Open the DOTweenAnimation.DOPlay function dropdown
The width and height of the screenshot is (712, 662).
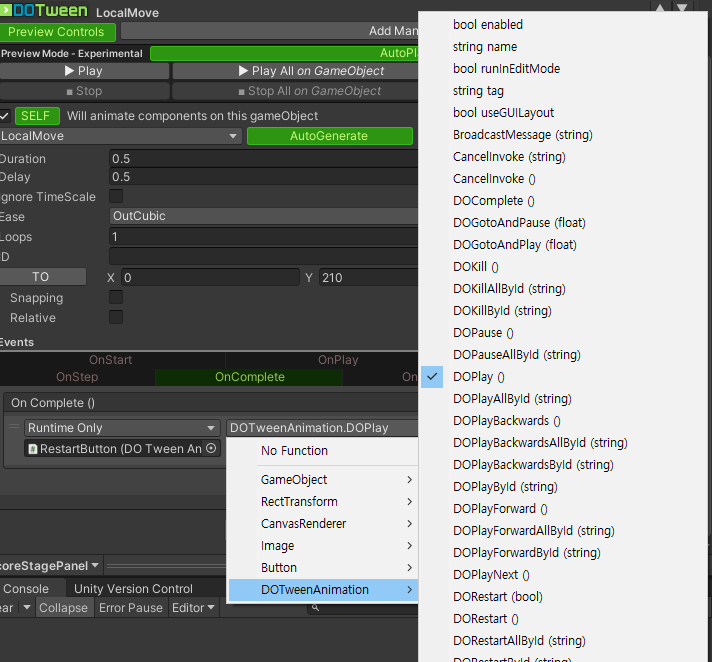(x=322, y=428)
